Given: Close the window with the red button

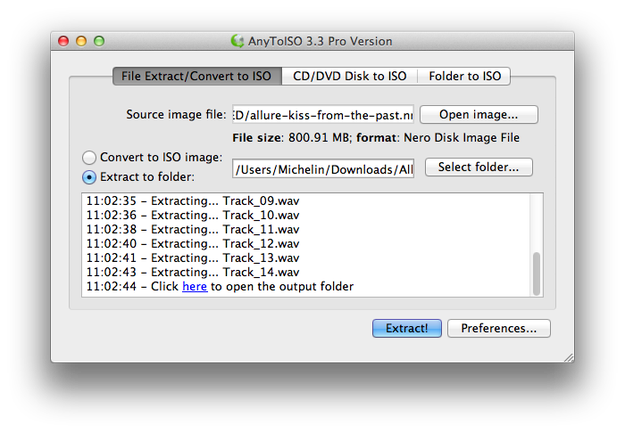Looking at the screenshot, I should point(63,41).
